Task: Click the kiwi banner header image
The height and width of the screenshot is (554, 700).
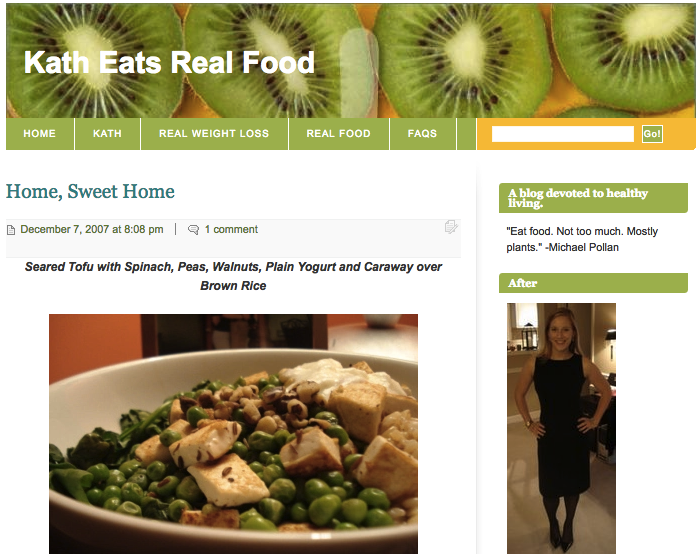Action: click(x=351, y=61)
